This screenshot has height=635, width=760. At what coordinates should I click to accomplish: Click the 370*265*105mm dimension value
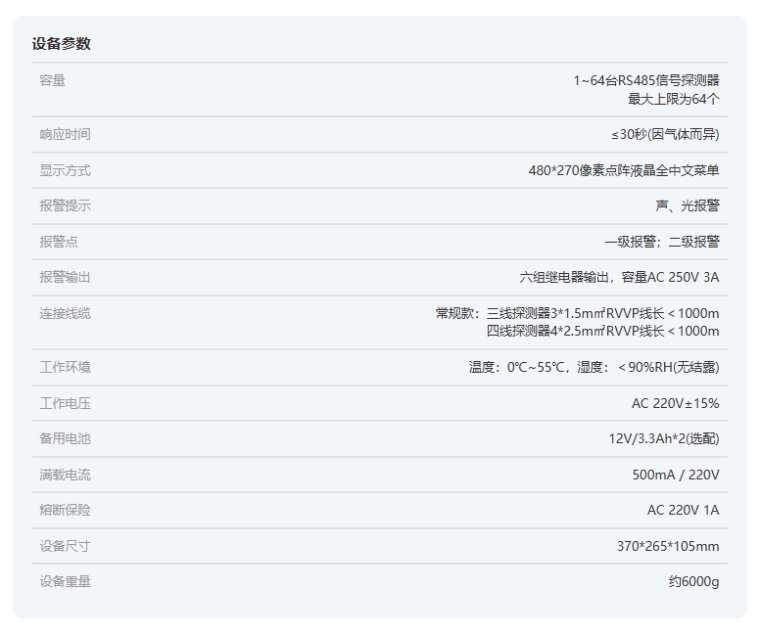click(668, 546)
